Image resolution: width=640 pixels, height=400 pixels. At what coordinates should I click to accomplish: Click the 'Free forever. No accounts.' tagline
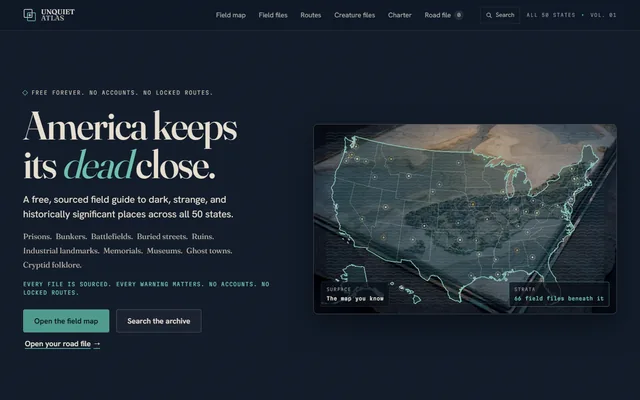(x=122, y=93)
